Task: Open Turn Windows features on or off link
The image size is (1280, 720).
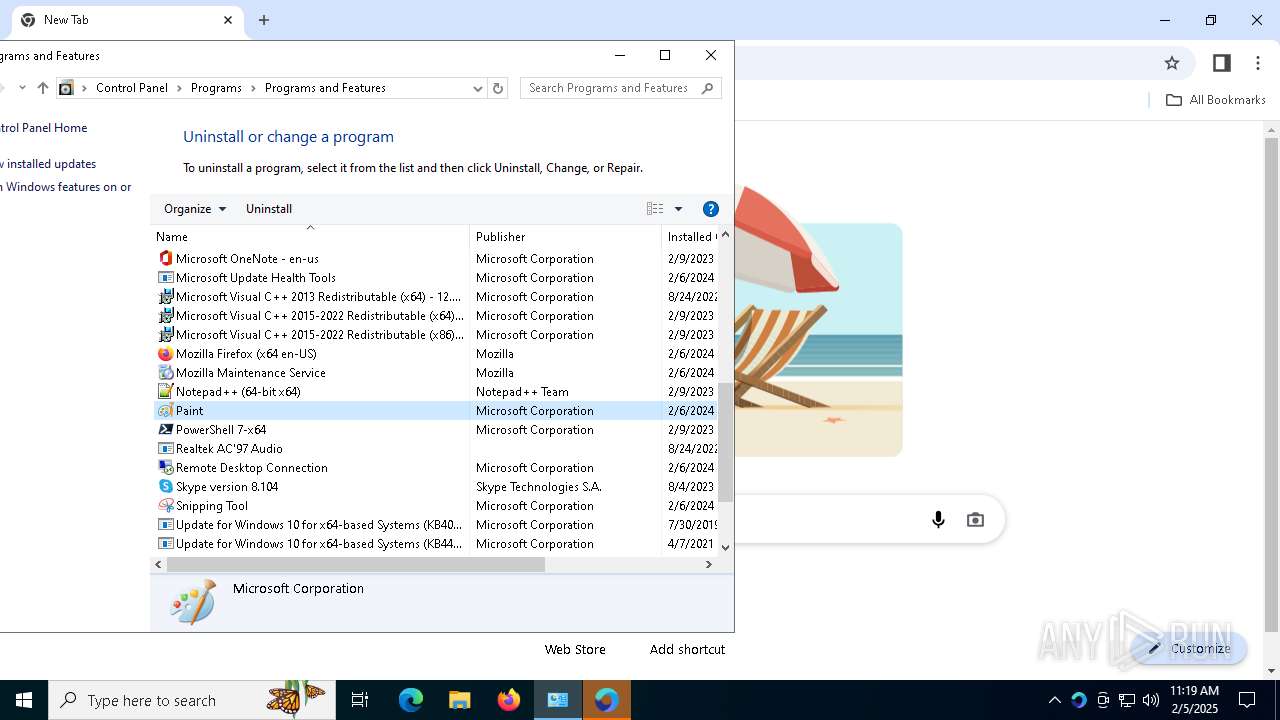Action: pyautogui.click(x=66, y=187)
